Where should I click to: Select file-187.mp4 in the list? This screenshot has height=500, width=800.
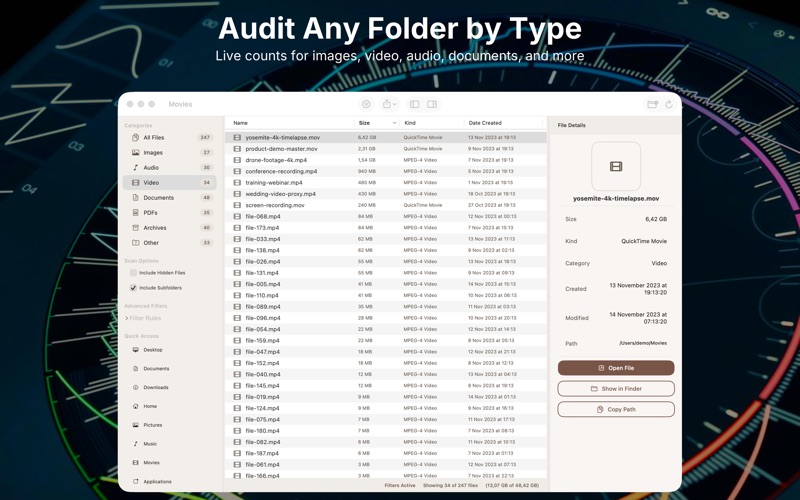pos(386,453)
